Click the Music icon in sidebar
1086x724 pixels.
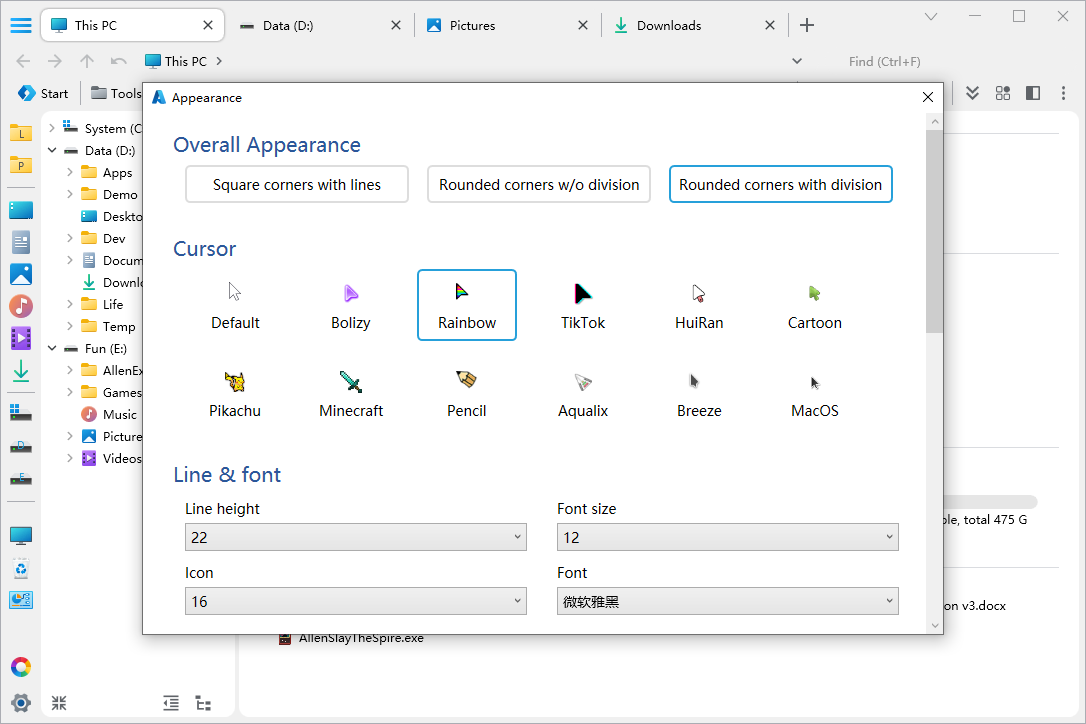(21, 306)
